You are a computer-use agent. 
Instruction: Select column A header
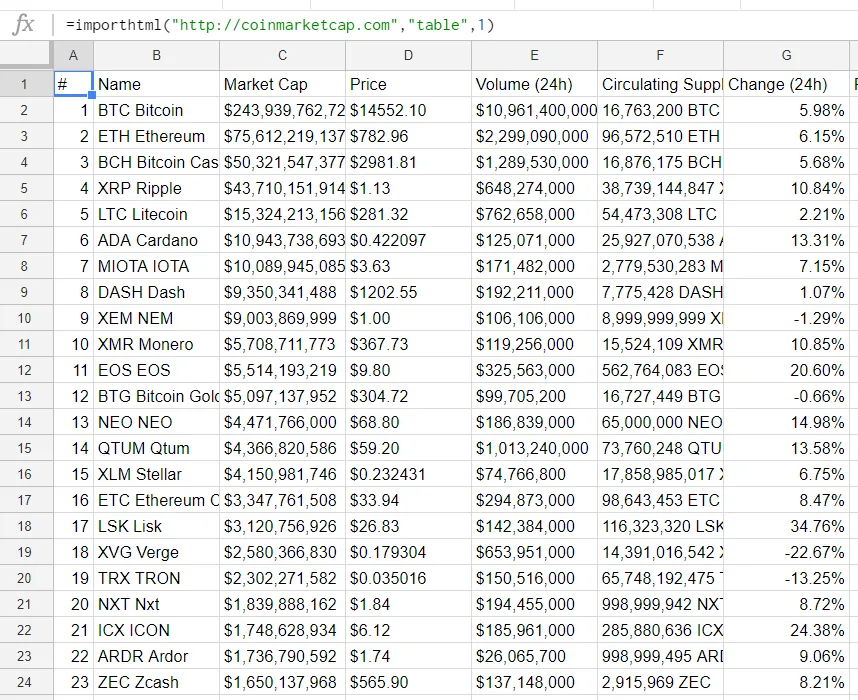(73, 55)
